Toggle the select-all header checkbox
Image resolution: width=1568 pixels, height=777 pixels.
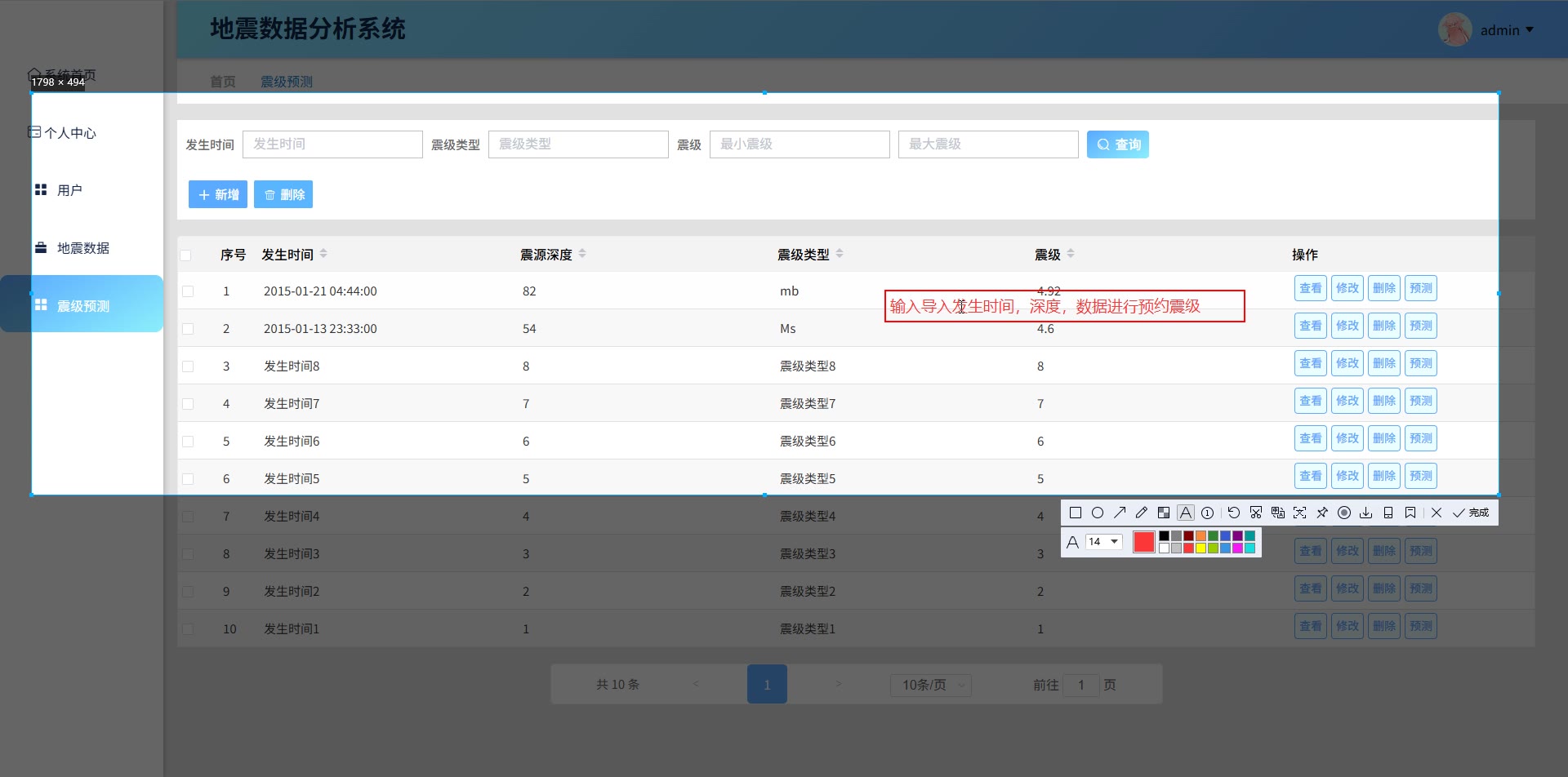[186, 255]
